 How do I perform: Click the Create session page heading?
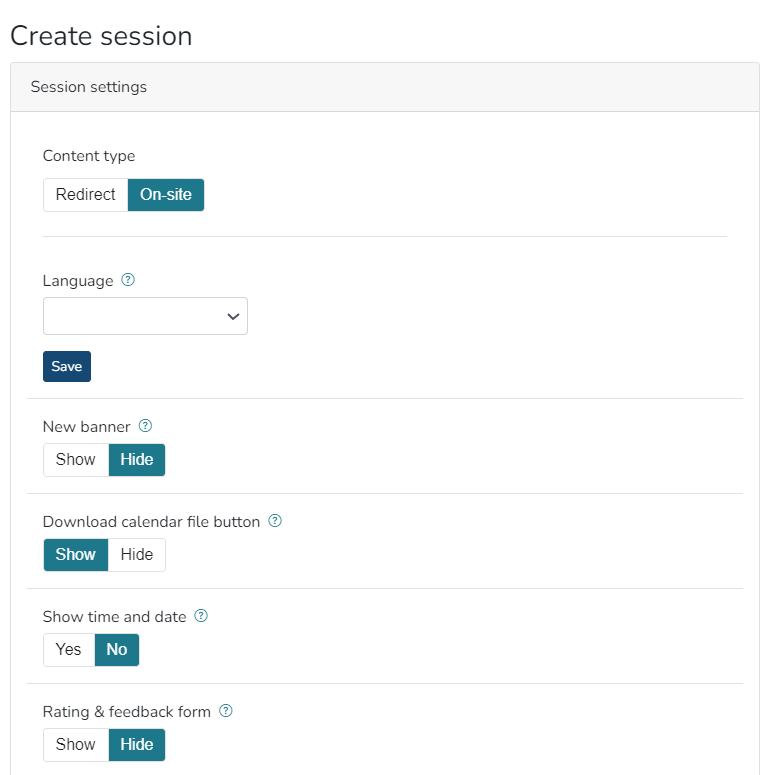(x=101, y=36)
